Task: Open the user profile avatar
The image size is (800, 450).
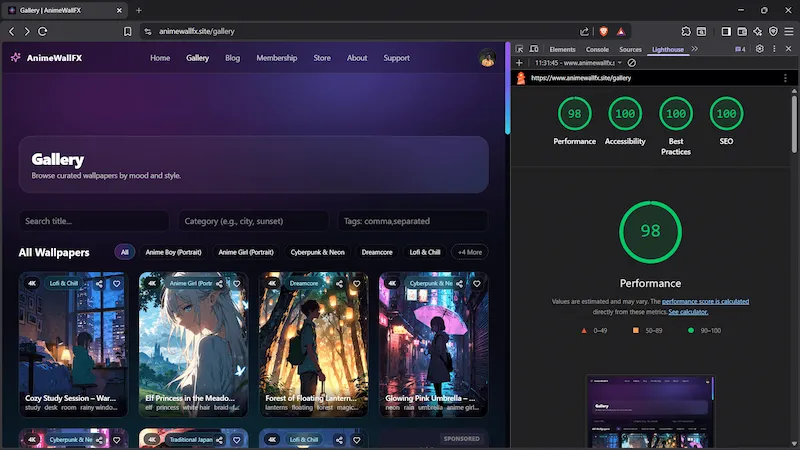Action: pyautogui.click(x=487, y=58)
